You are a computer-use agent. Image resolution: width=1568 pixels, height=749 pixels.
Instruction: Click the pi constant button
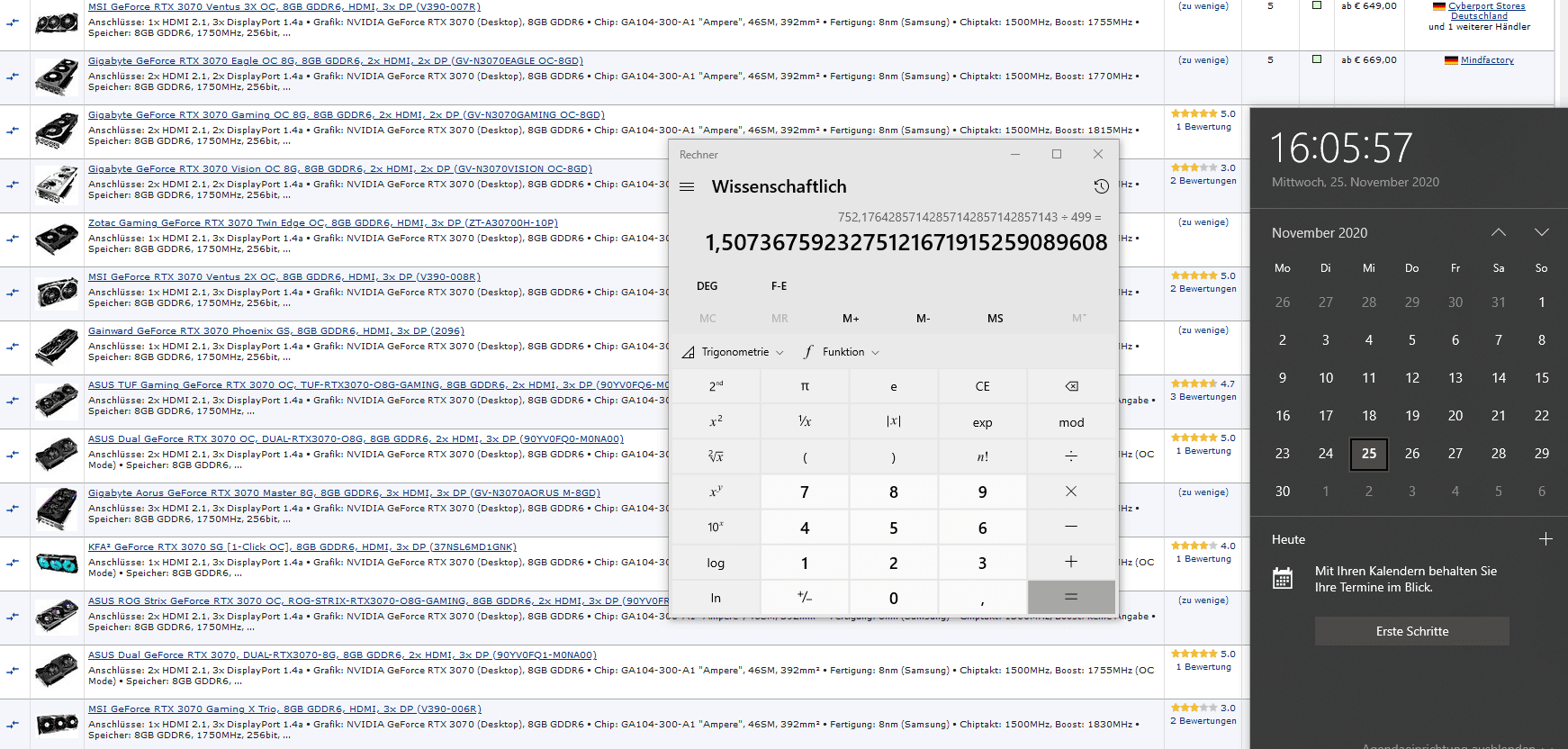(805, 386)
